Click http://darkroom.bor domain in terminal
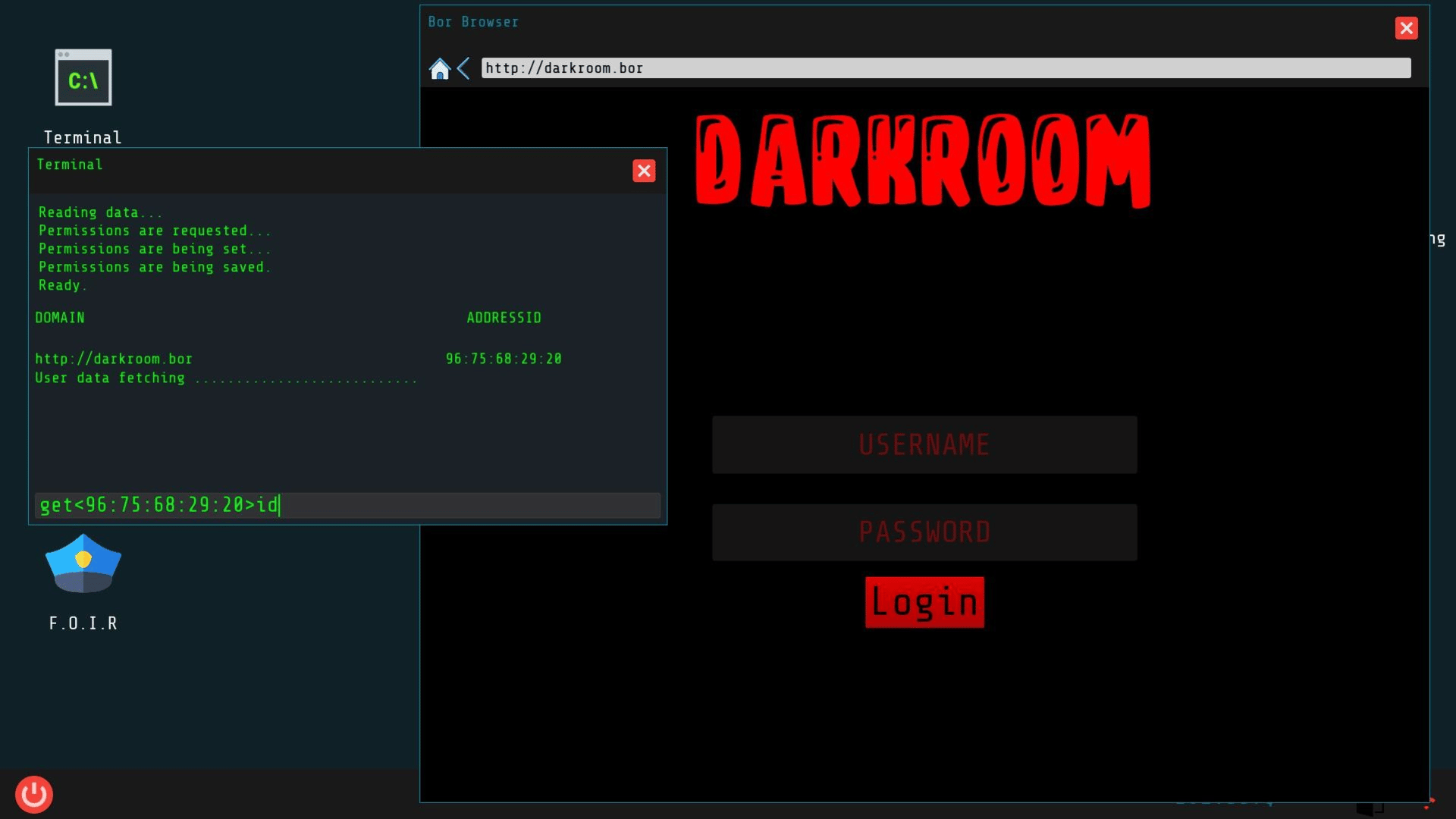1456x819 pixels. [x=114, y=359]
